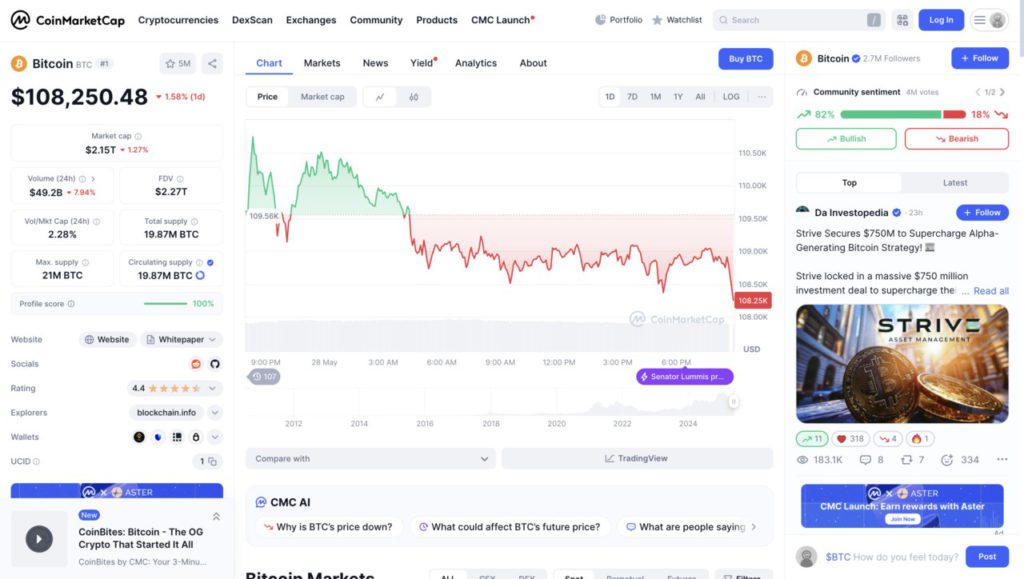The image size is (1024, 579).
Task: Open the Markets tab
Action: coord(322,63)
